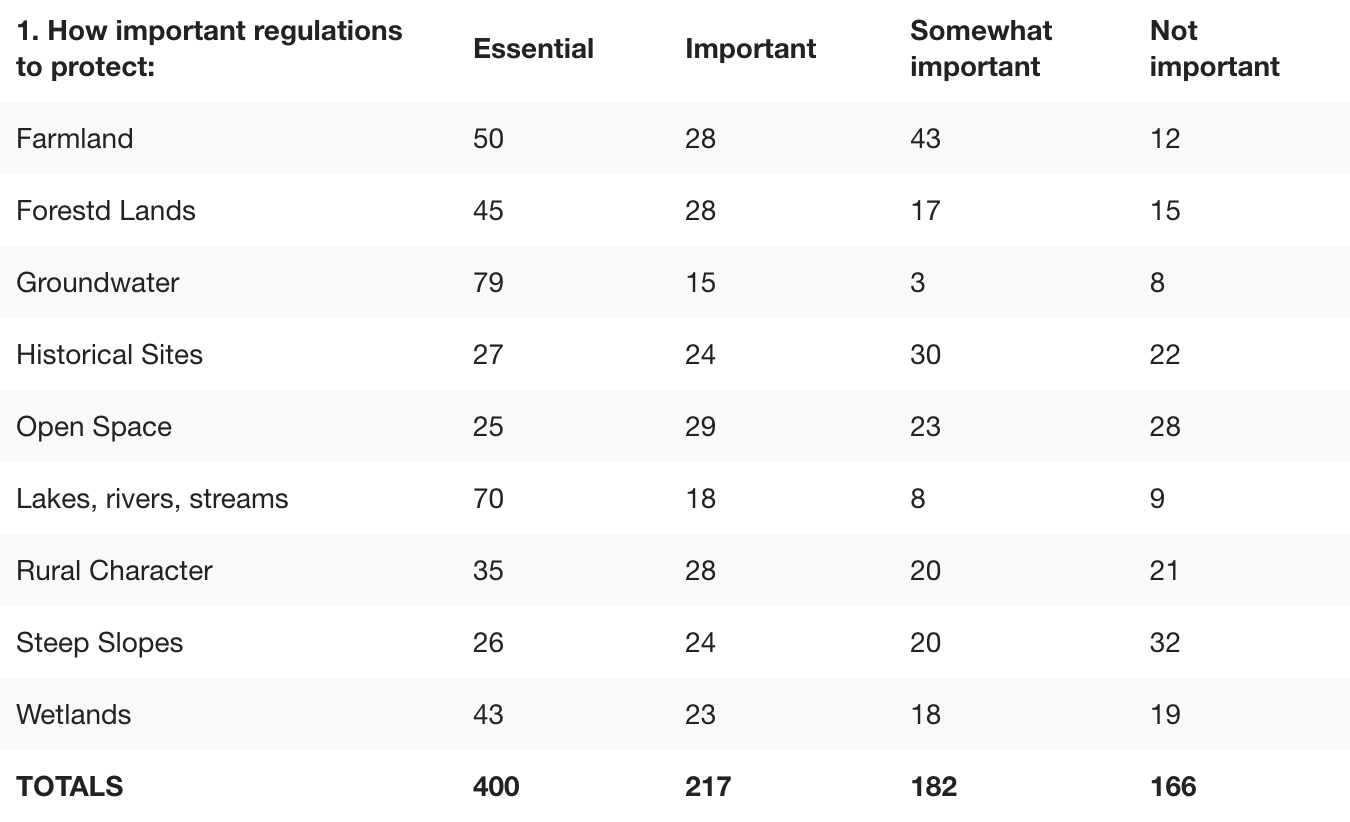Select the Forestd Lands row label
Screen dimensions: 1350x822
(106, 210)
